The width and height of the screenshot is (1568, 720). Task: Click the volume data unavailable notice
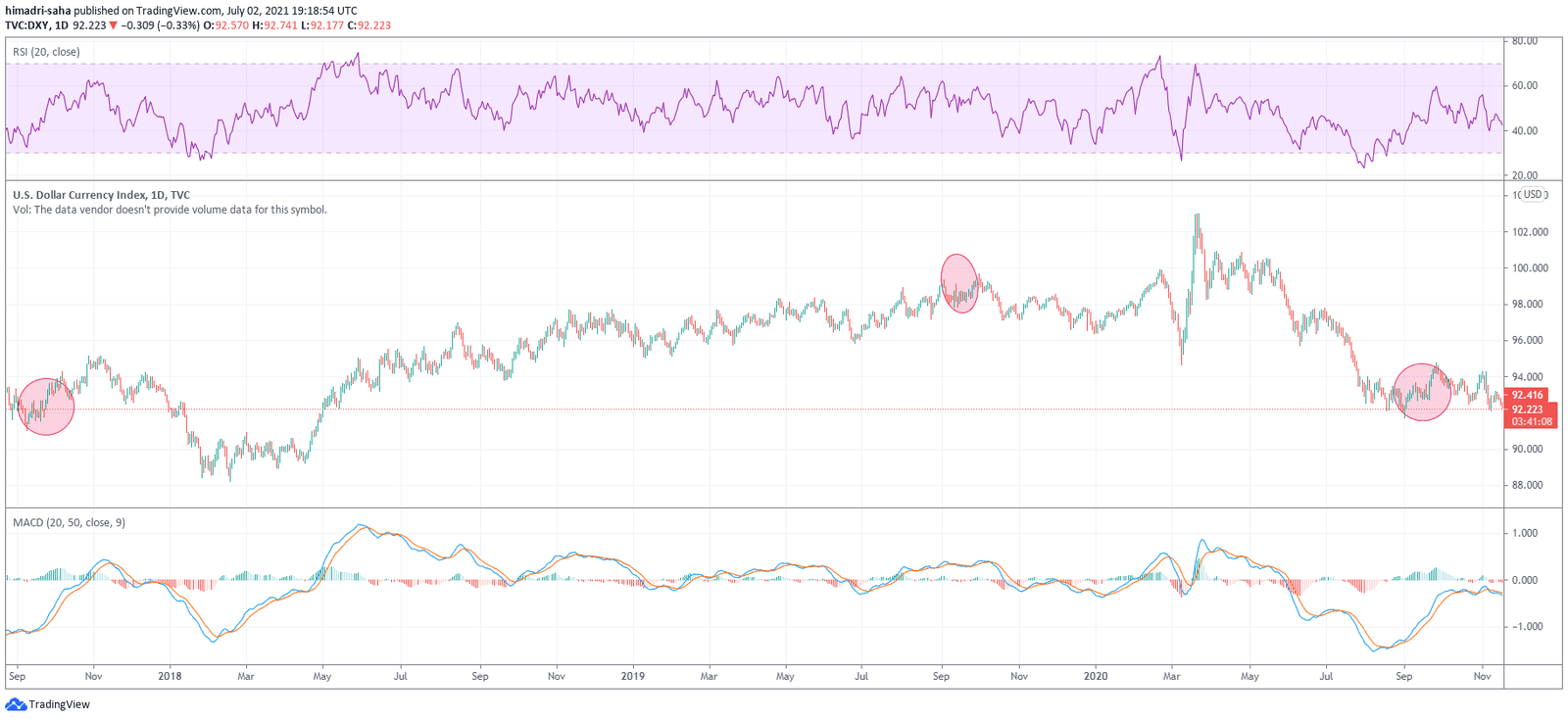pos(170,210)
